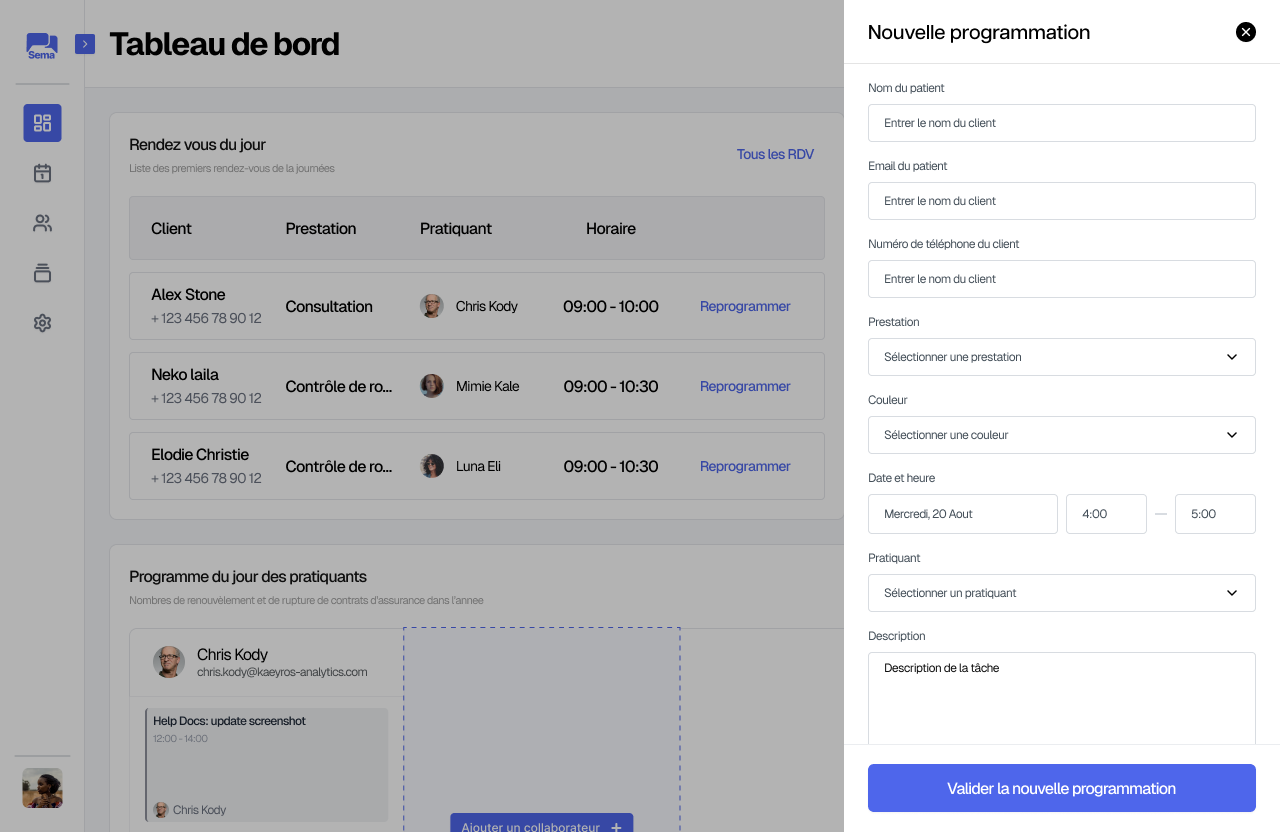Click the 5:00 end time field
Viewport: 1280px width, 832px height.
pos(1214,514)
